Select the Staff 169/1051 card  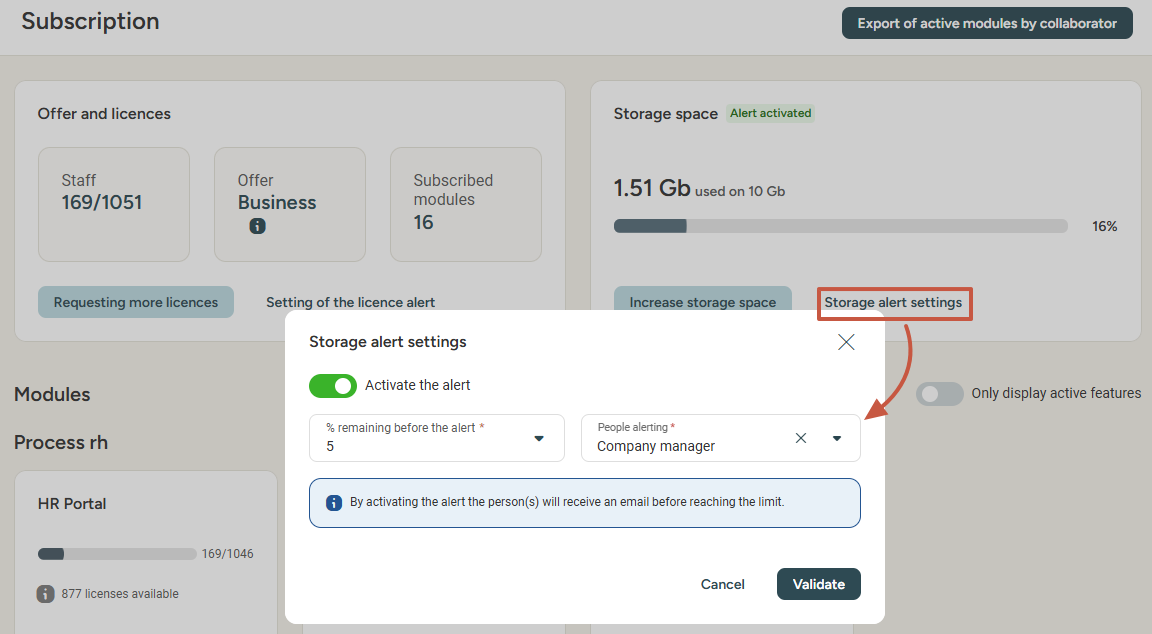[114, 204]
